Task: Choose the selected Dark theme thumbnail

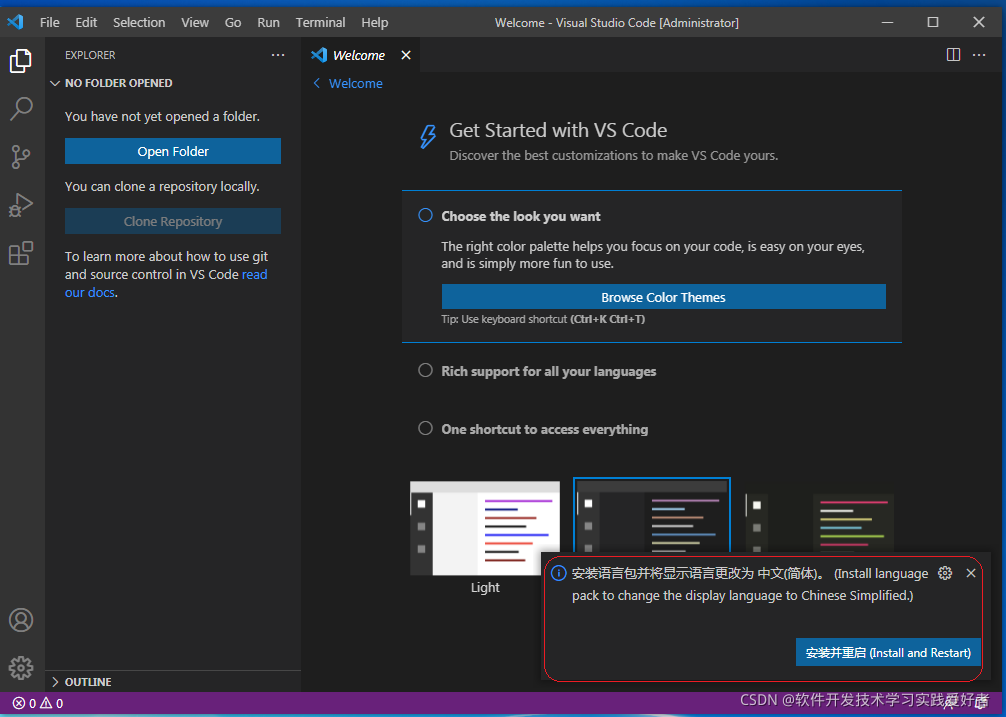Action: pos(652,515)
